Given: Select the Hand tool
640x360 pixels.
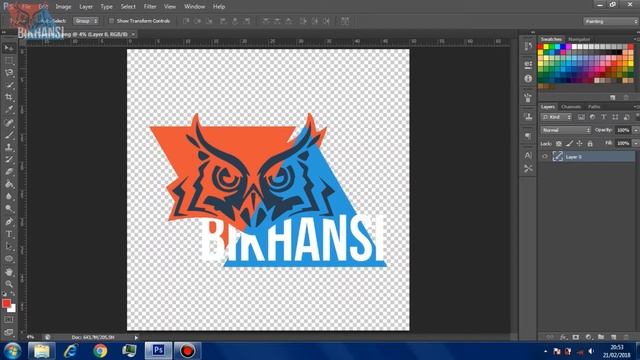Looking at the screenshot, I should [9, 272].
